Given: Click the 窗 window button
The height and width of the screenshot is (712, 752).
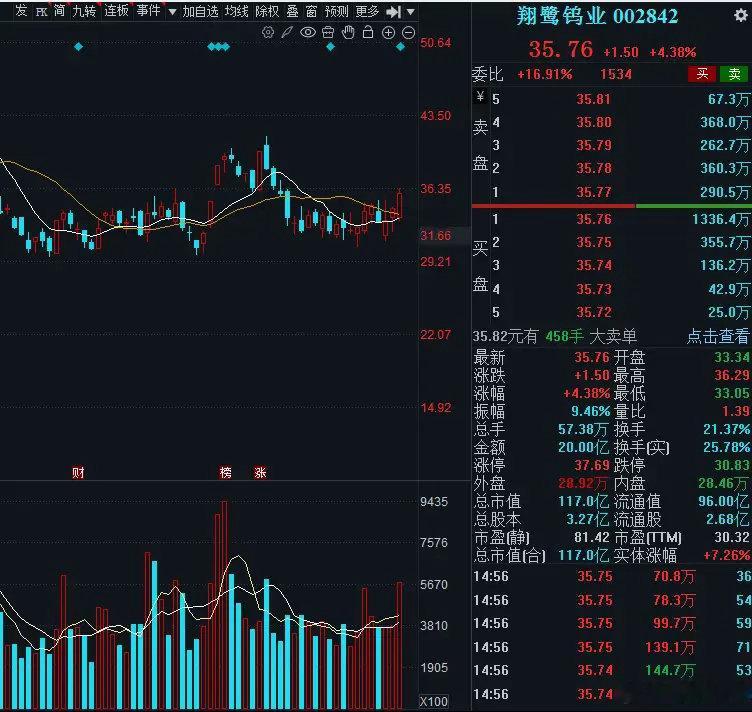Looking at the screenshot, I should coord(311,11).
